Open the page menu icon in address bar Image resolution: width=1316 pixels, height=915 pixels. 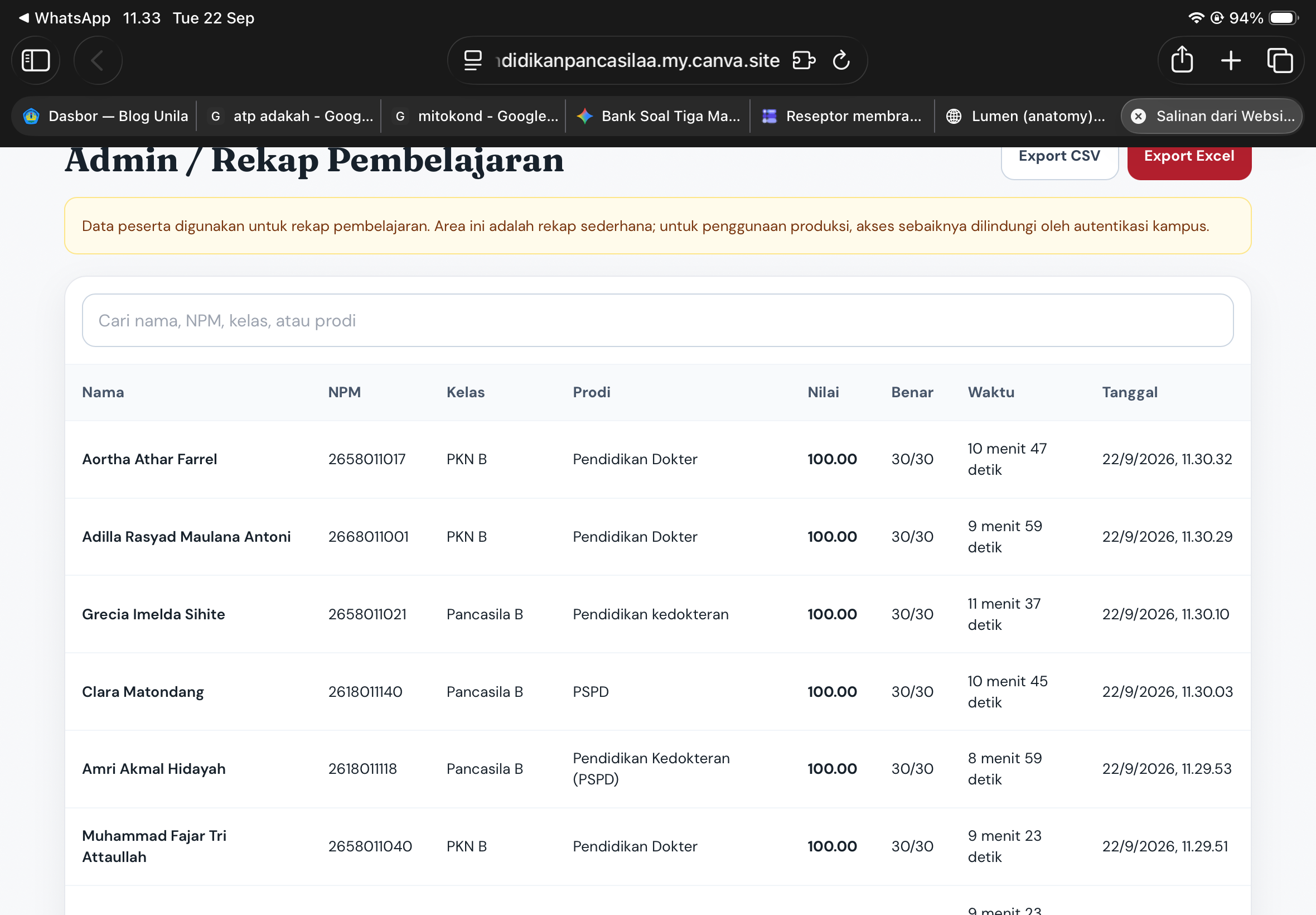tap(473, 60)
